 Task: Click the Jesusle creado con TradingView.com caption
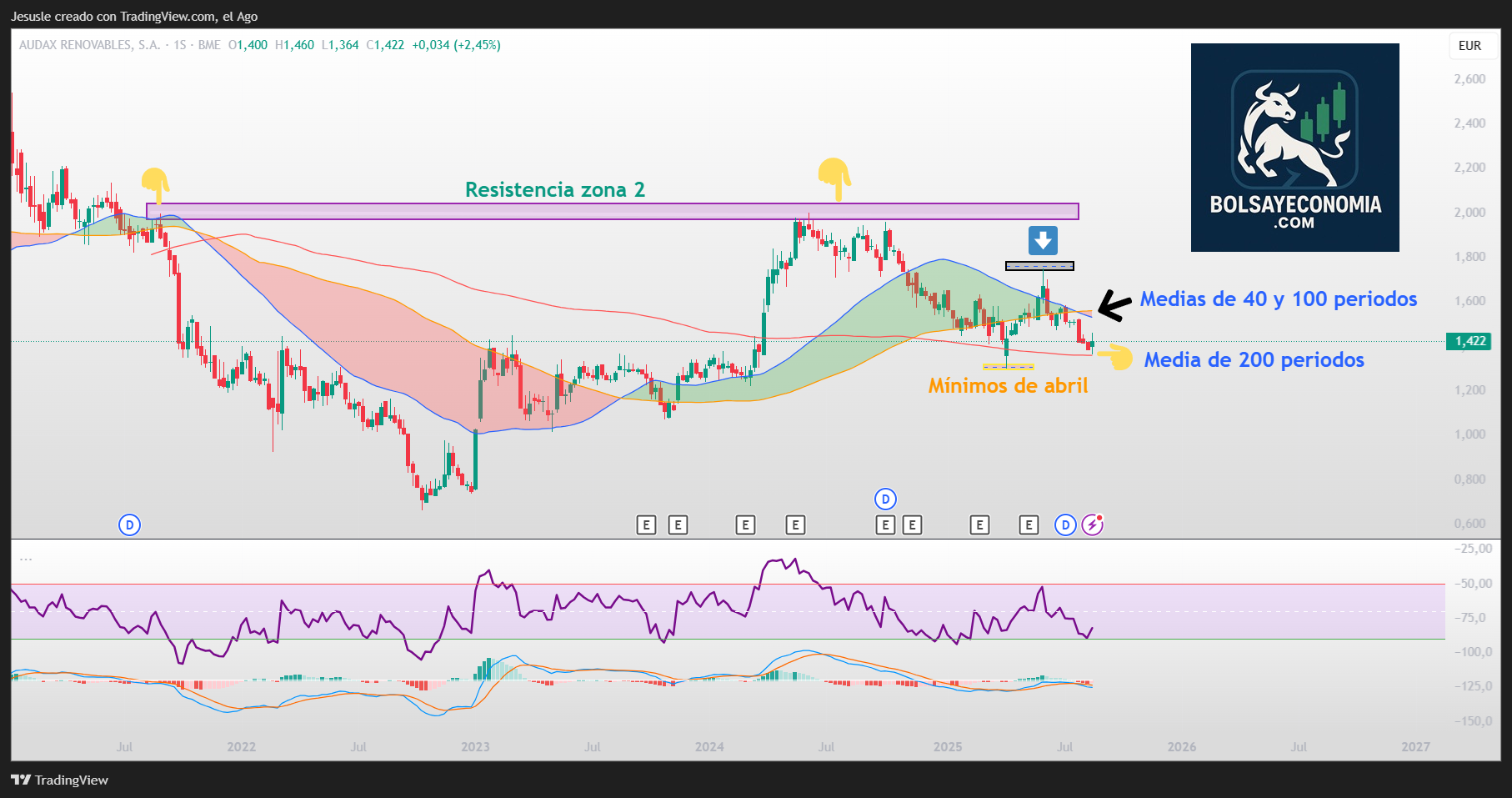(134, 16)
